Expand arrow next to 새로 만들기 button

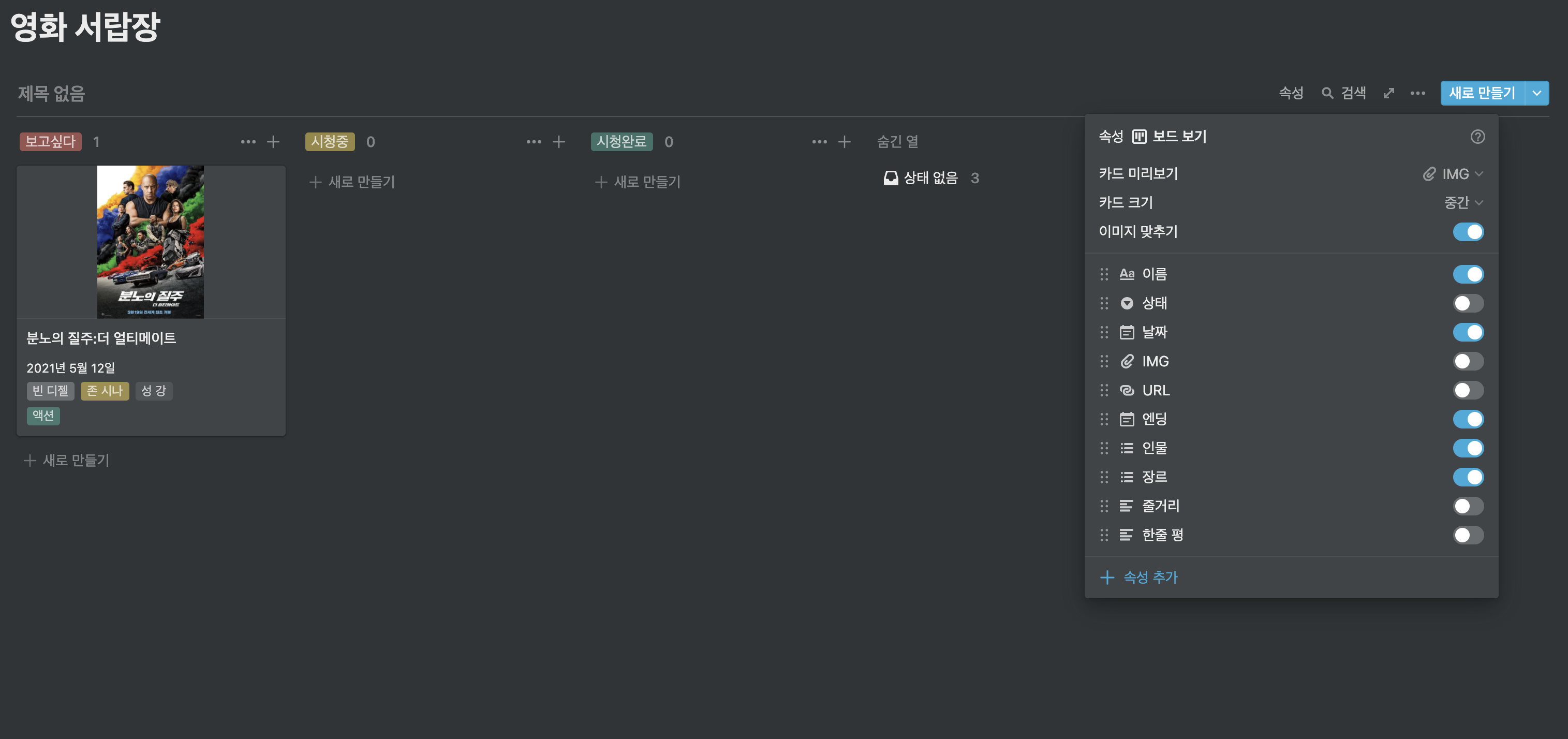click(1537, 93)
